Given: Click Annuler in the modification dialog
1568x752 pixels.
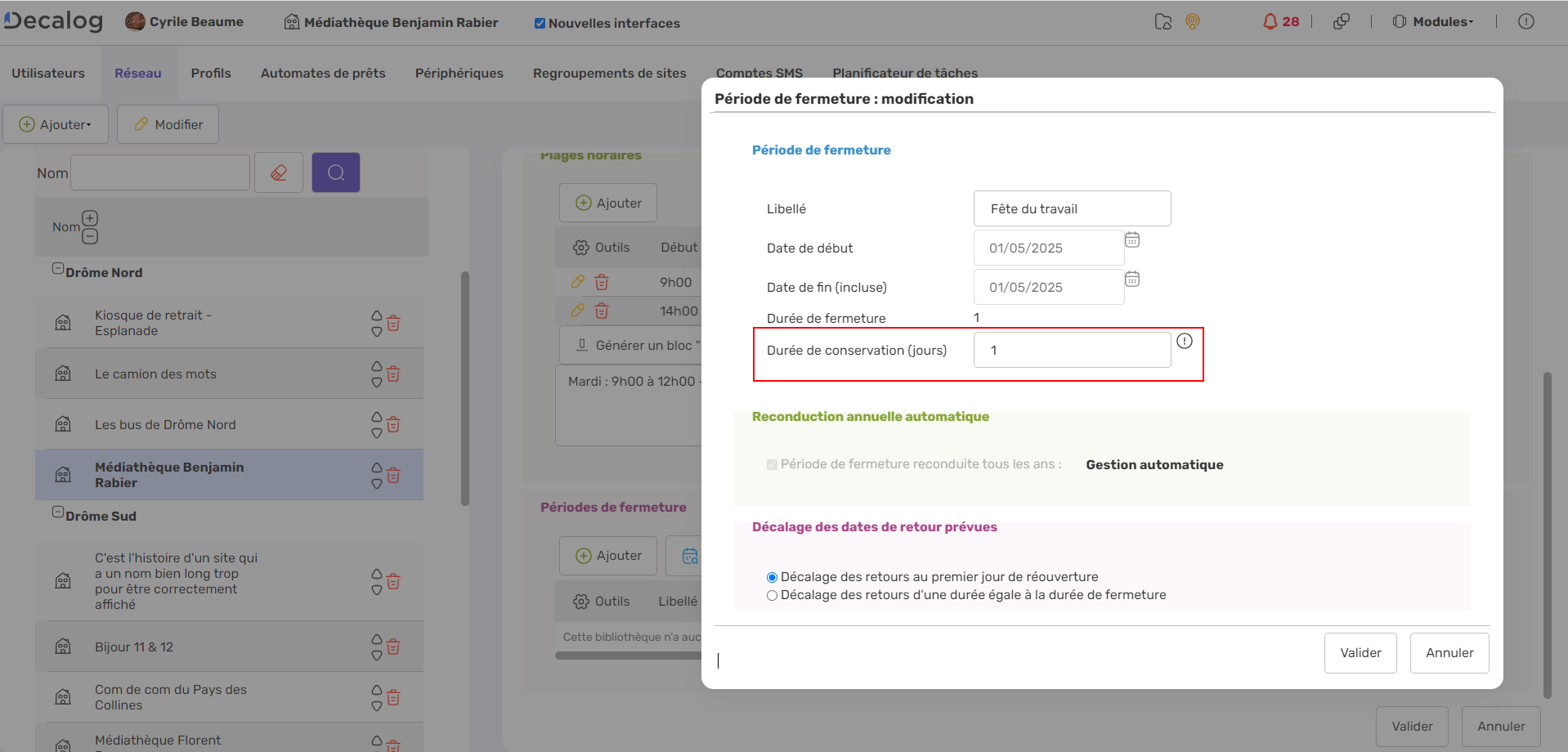Looking at the screenshot, I should click(1449, 653).
